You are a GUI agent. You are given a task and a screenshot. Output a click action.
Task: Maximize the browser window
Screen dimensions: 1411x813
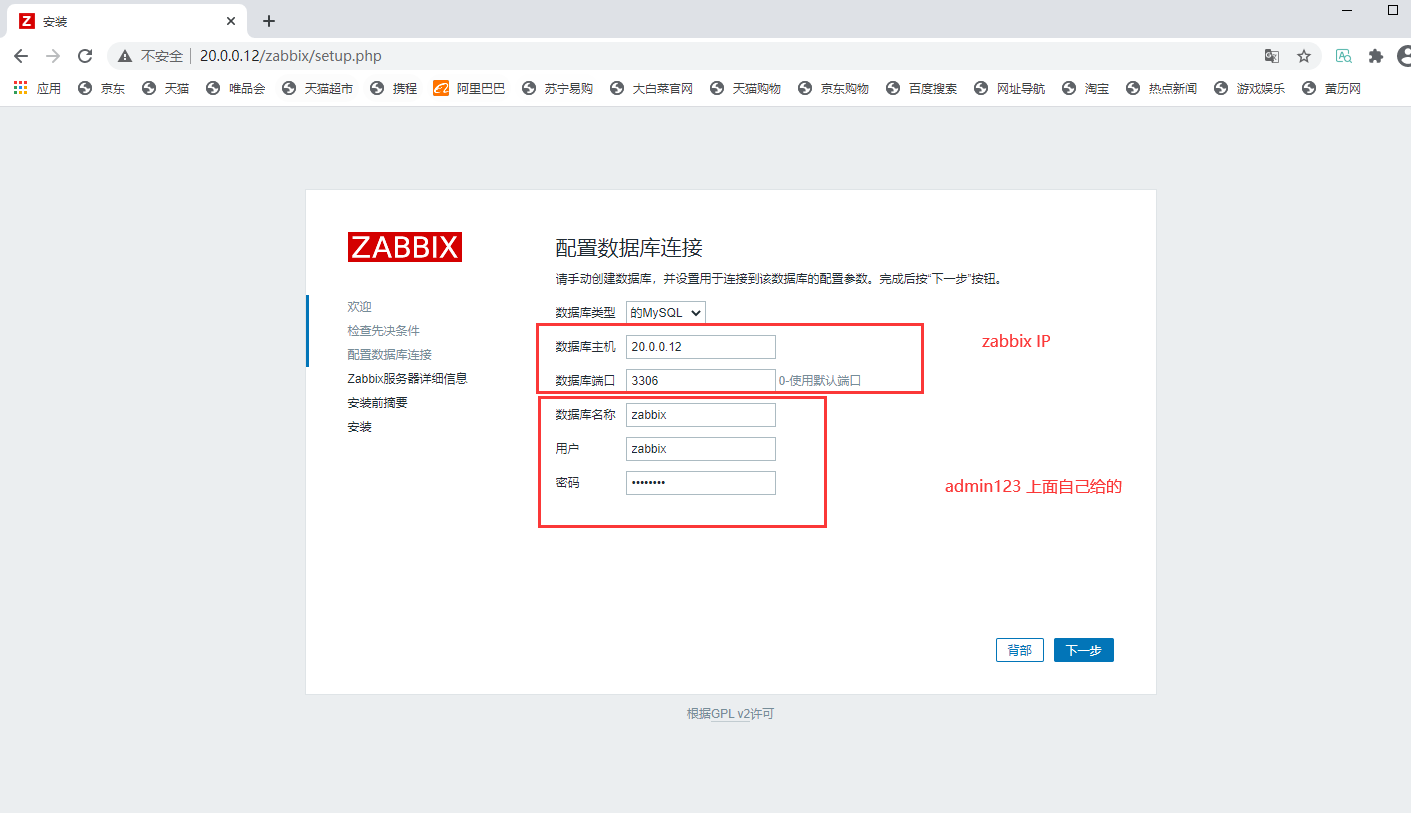click(1393, 10)
